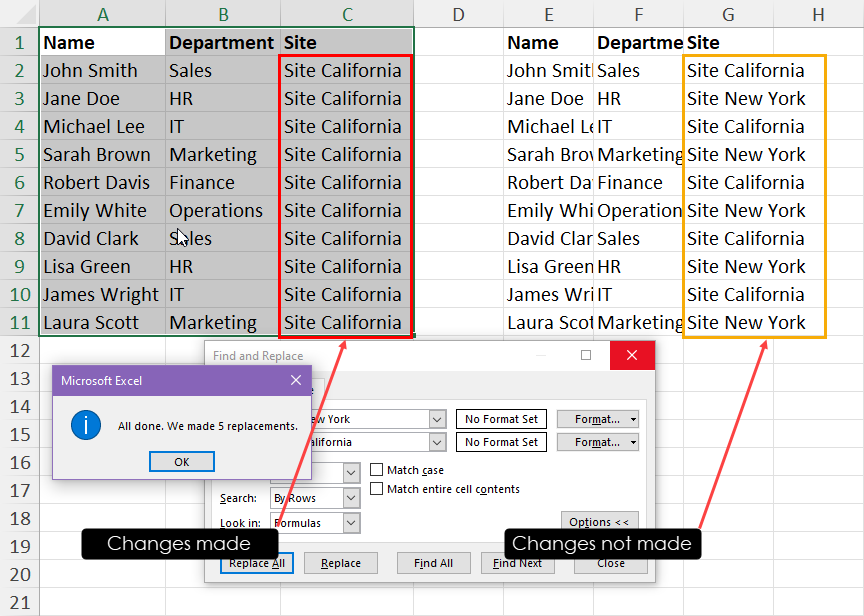
Task: Select column C header
Action: (347, 14)
